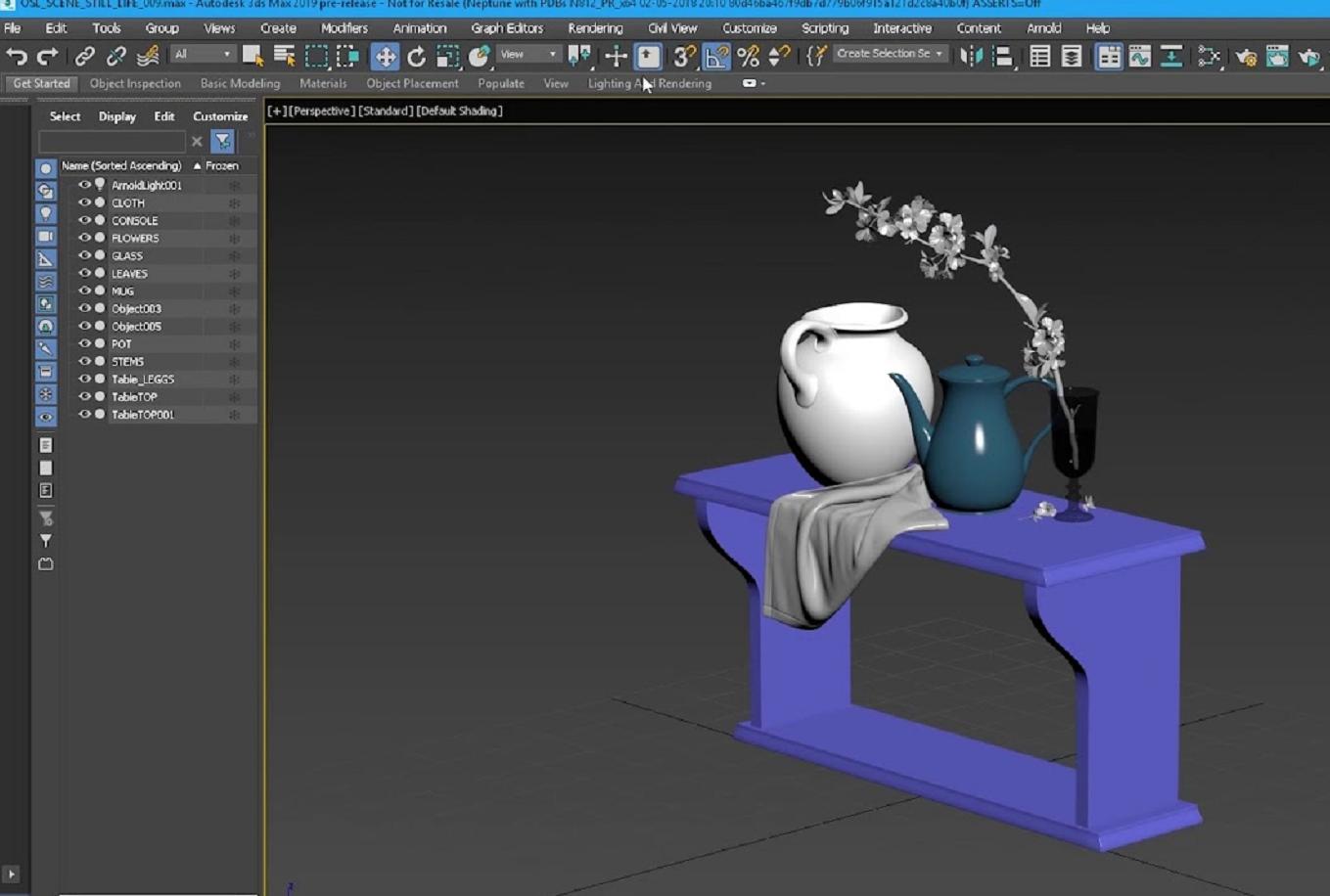Click the Scene Explorer search field
The width and height of the screenshot is (1330, 896).
coord(111,142)
